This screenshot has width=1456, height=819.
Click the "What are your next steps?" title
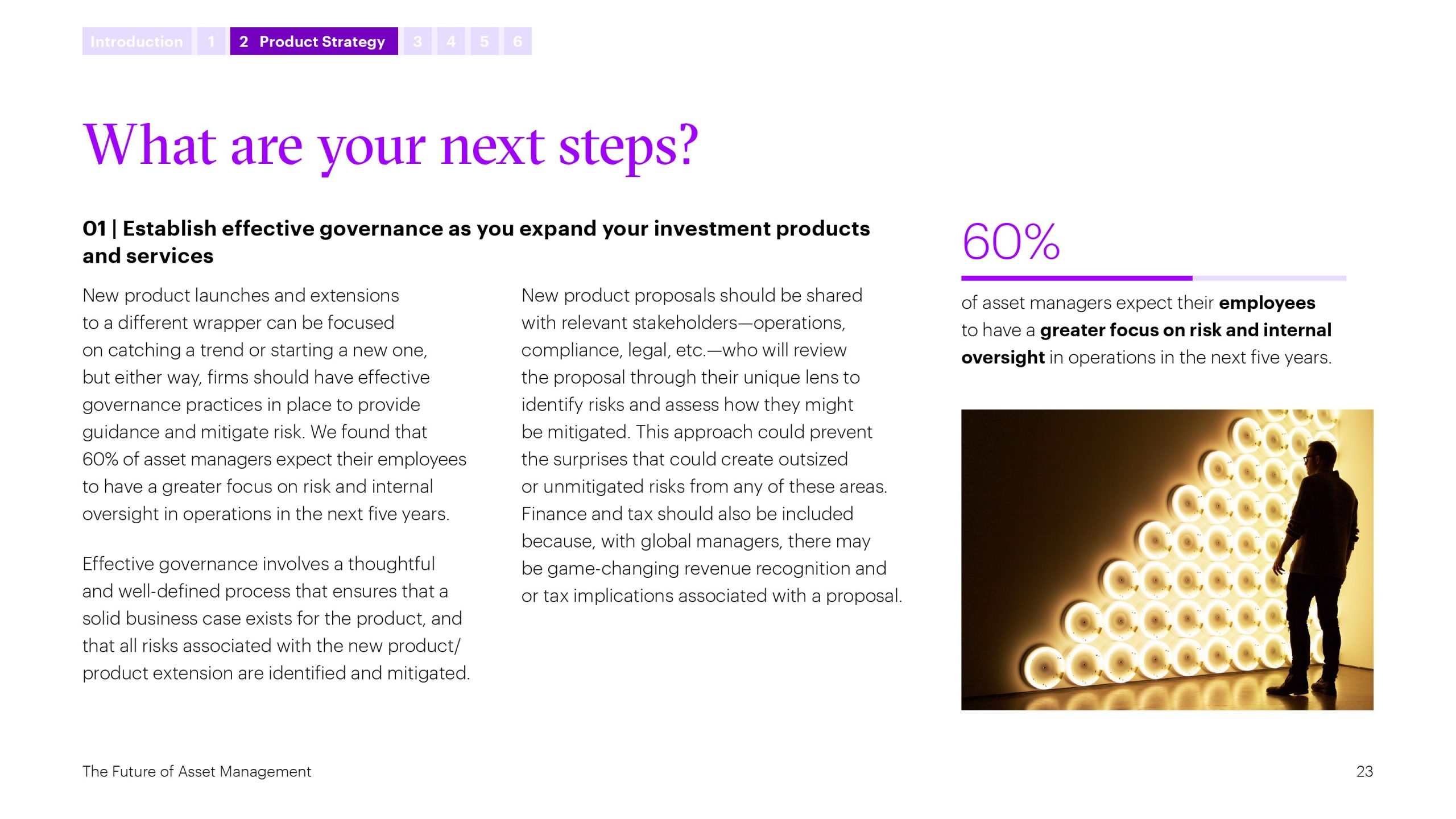390,146
